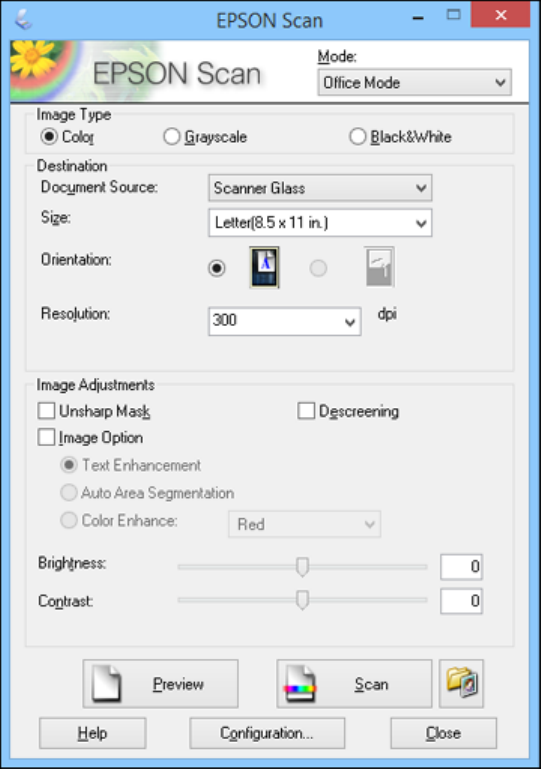This screenshot has height=769, width=541.
Task: Click the blank page Preview icon
Action: (106, 683)
